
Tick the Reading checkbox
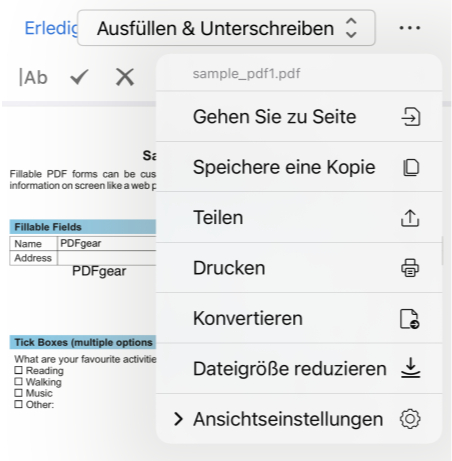tap(18, 370)
